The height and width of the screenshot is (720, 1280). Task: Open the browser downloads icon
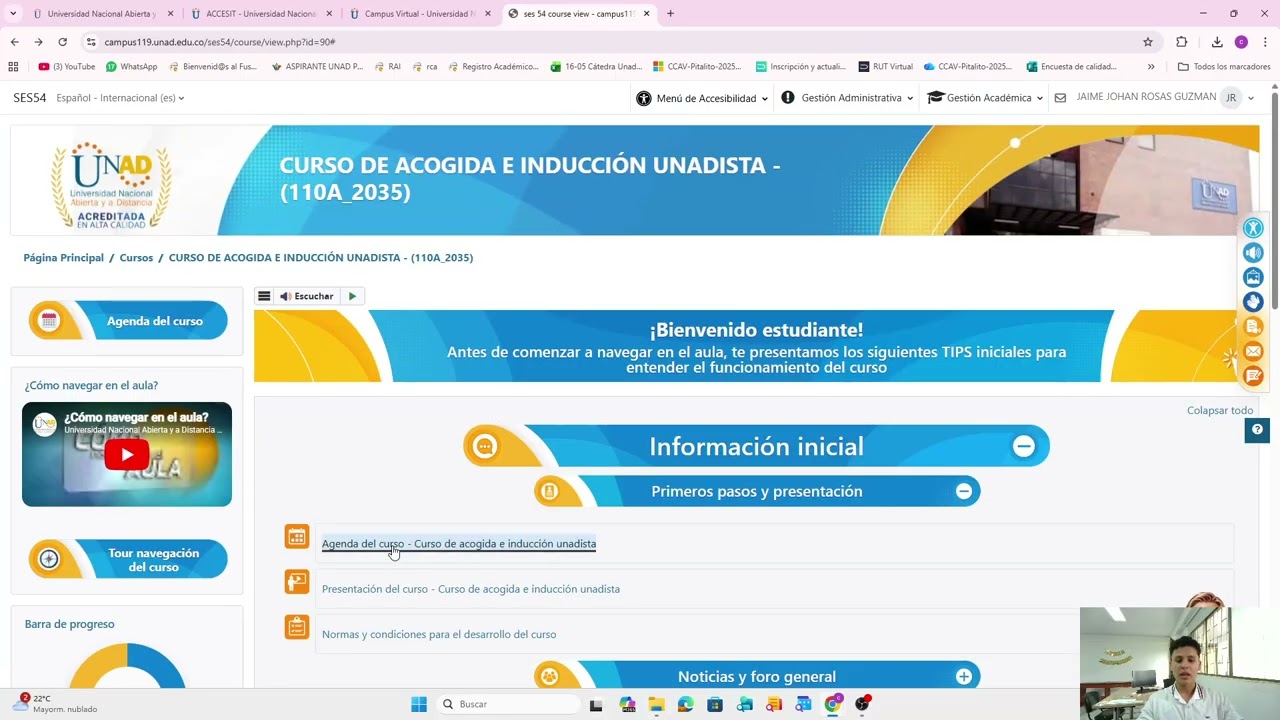coord(1217,42)
